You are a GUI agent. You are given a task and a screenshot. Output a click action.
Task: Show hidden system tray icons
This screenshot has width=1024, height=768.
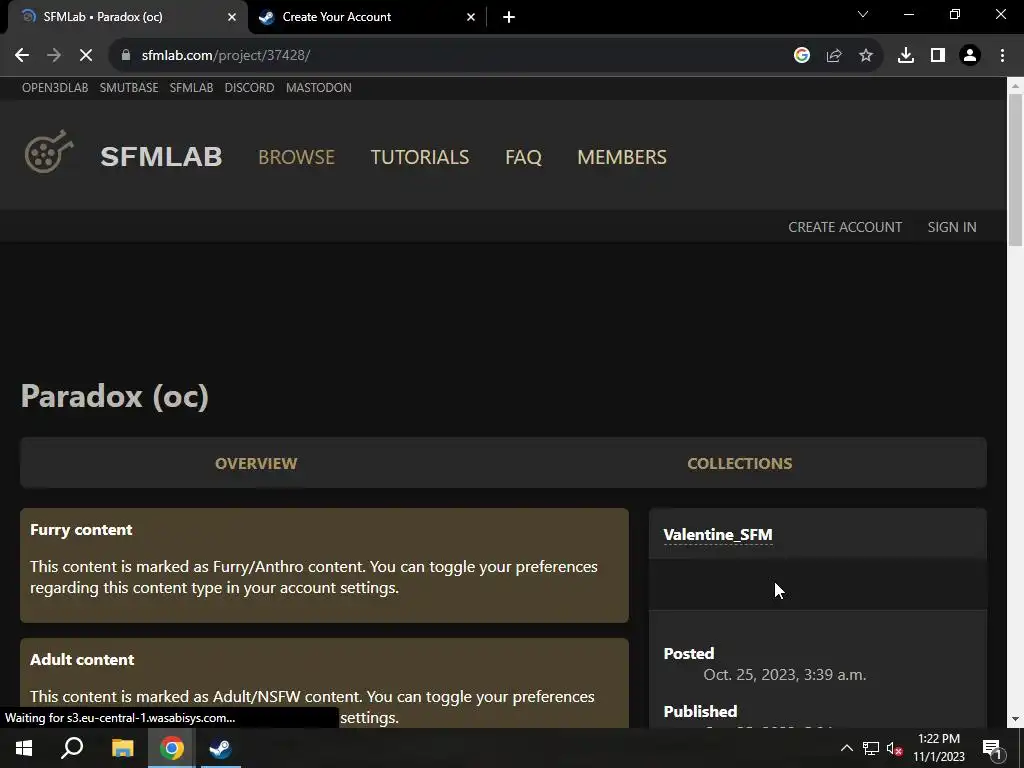click(846, 748)
